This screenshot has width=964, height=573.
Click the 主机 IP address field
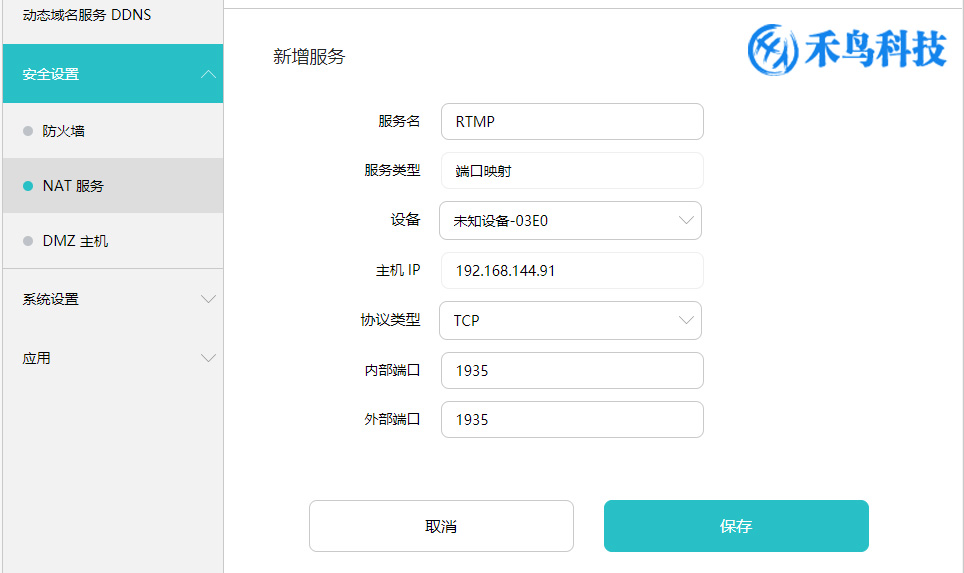572,271
